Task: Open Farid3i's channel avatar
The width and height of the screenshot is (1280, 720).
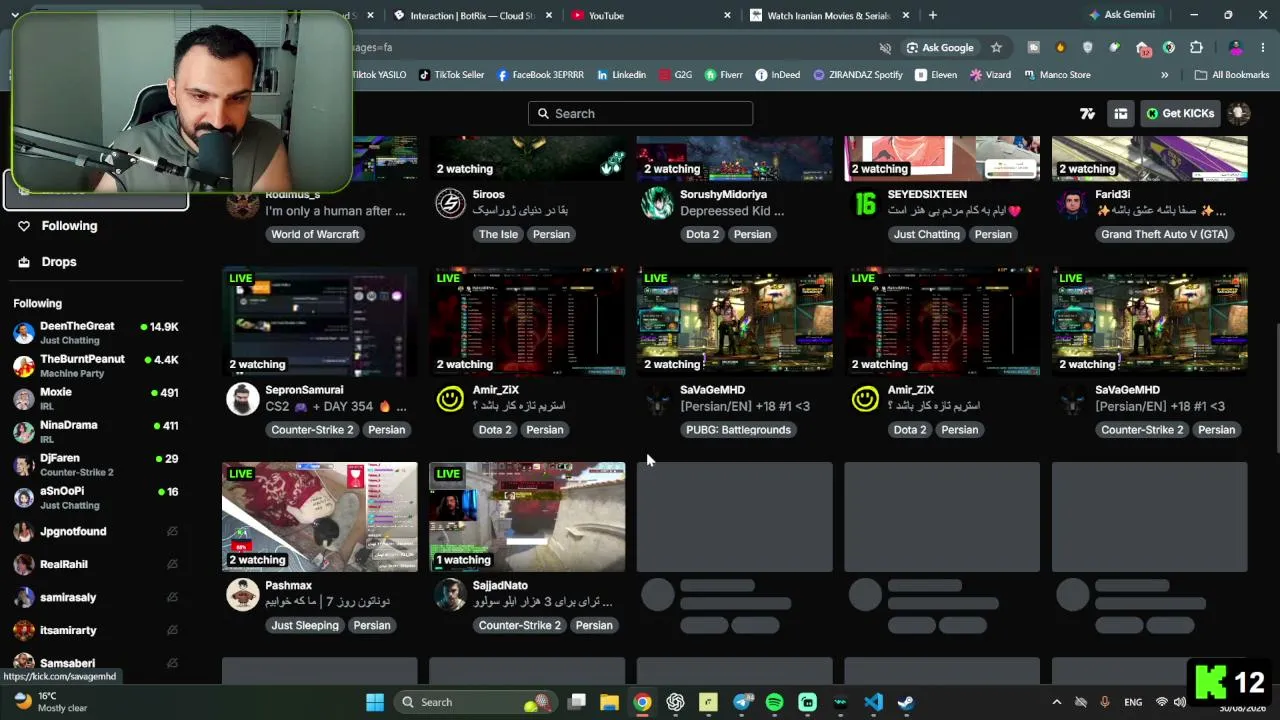Action: (1073, 204)
